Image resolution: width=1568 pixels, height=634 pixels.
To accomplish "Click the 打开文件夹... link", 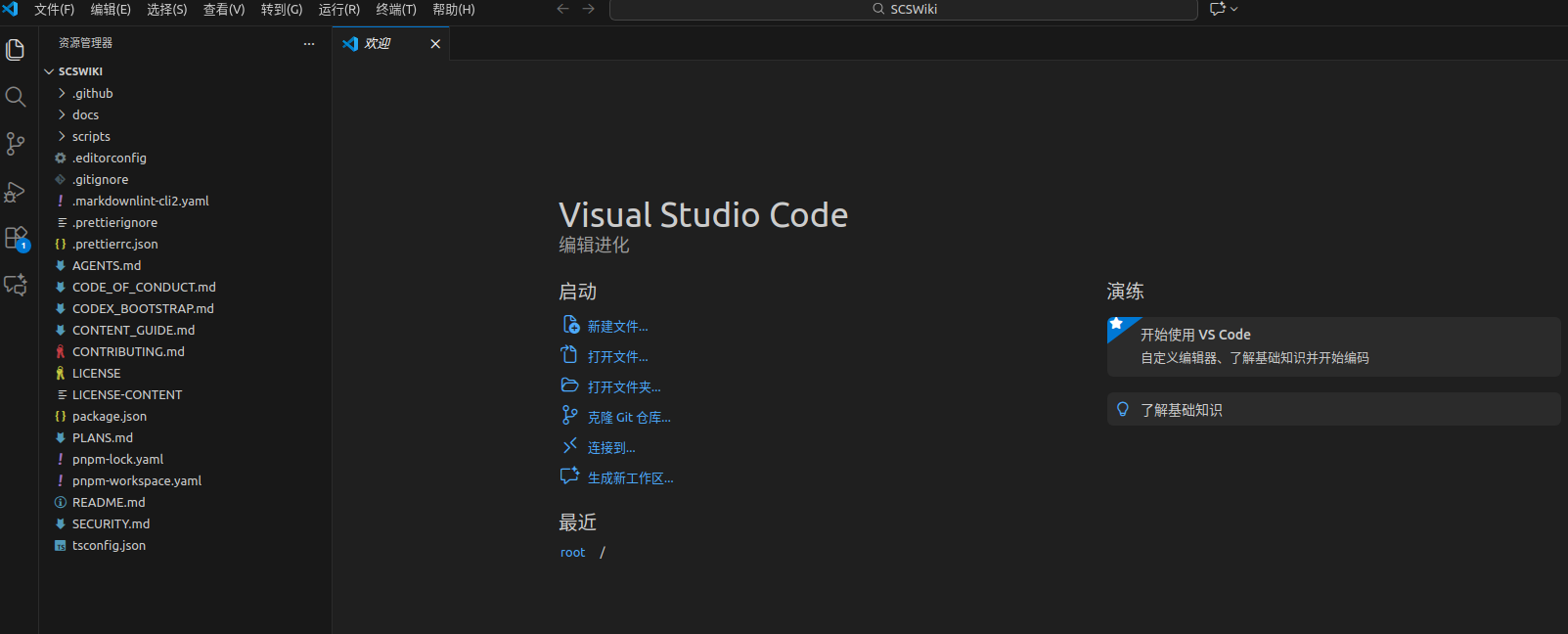I will pyautogui.click(x=624, y=387).
